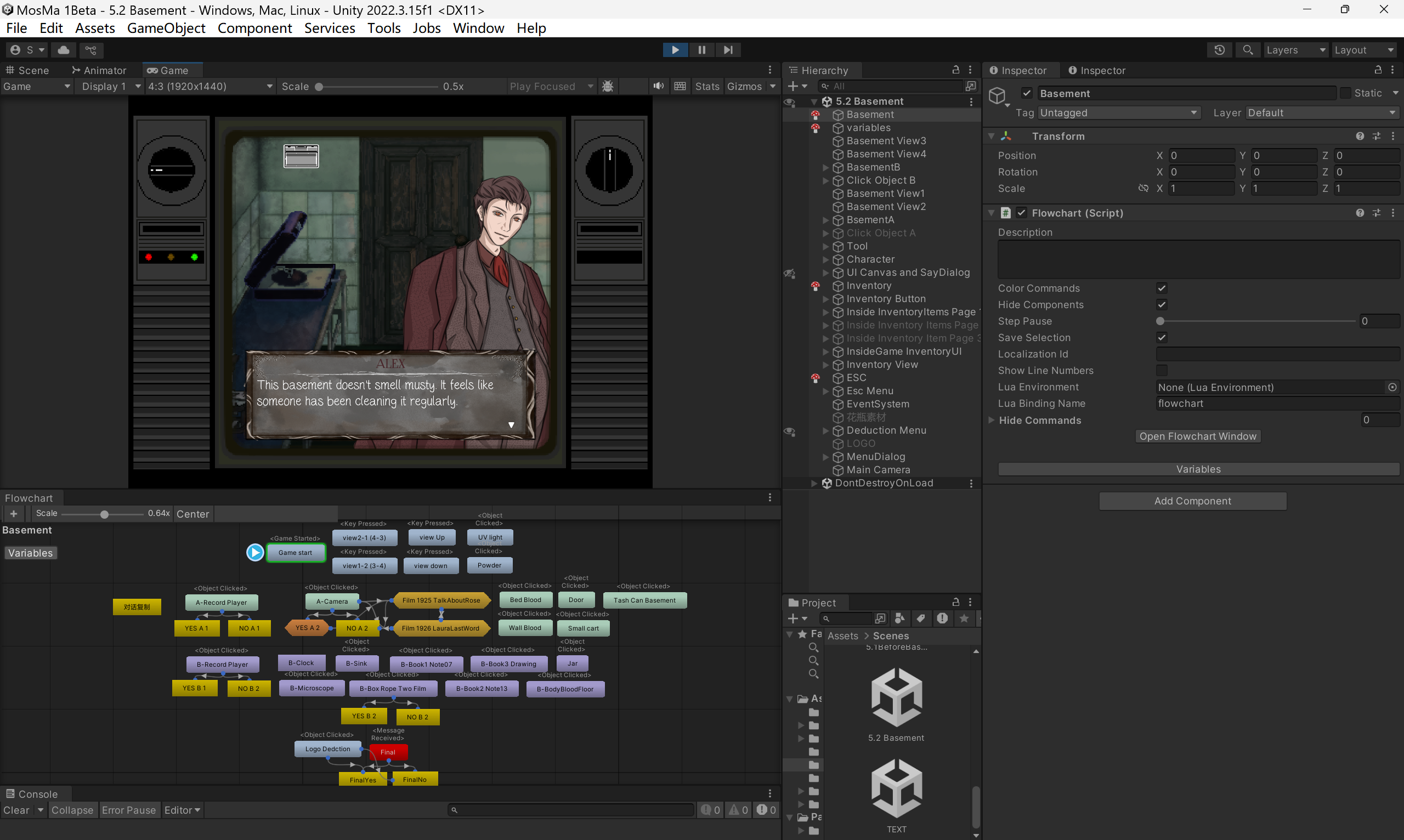Image resolution: width=1404 pixels, height=840 pixels.
Task: Toggle visibility eye for Deduction Menu
Action: [789, 431]
